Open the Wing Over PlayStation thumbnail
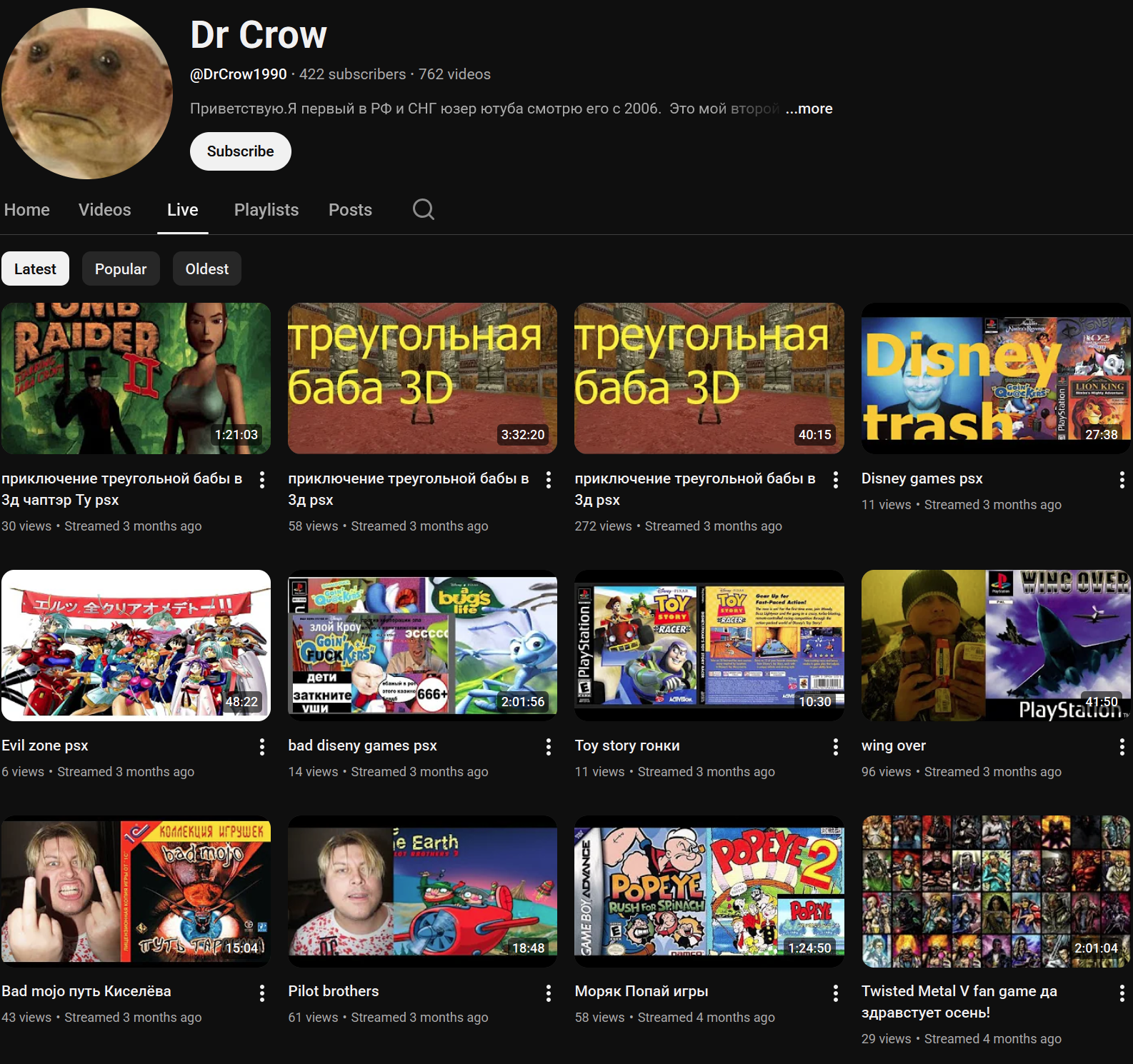 click(x=996, y=646)
